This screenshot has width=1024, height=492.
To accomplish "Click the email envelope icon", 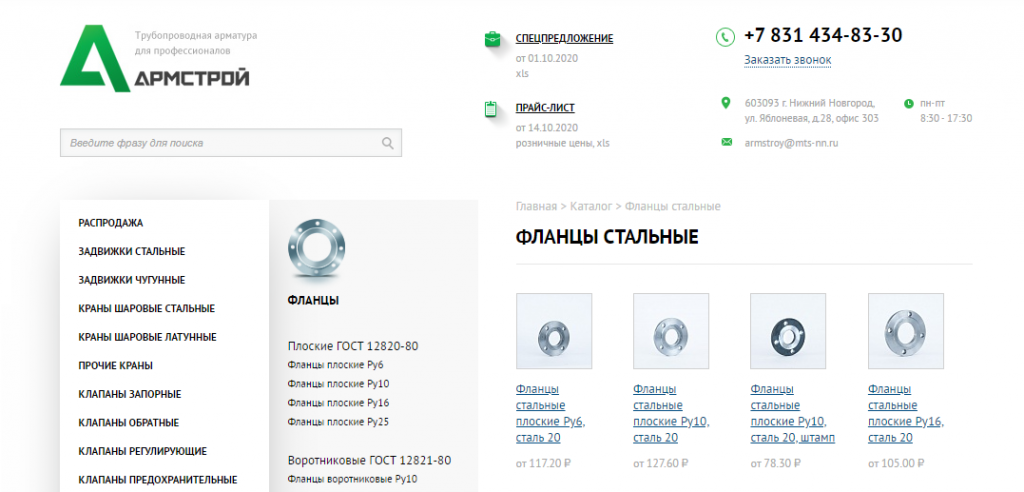I will 726,143.
